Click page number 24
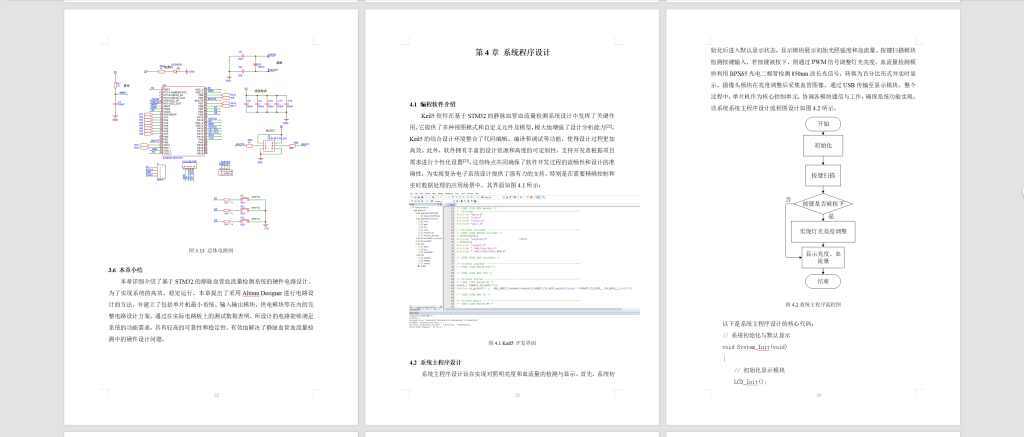 (x=818, y=395)
